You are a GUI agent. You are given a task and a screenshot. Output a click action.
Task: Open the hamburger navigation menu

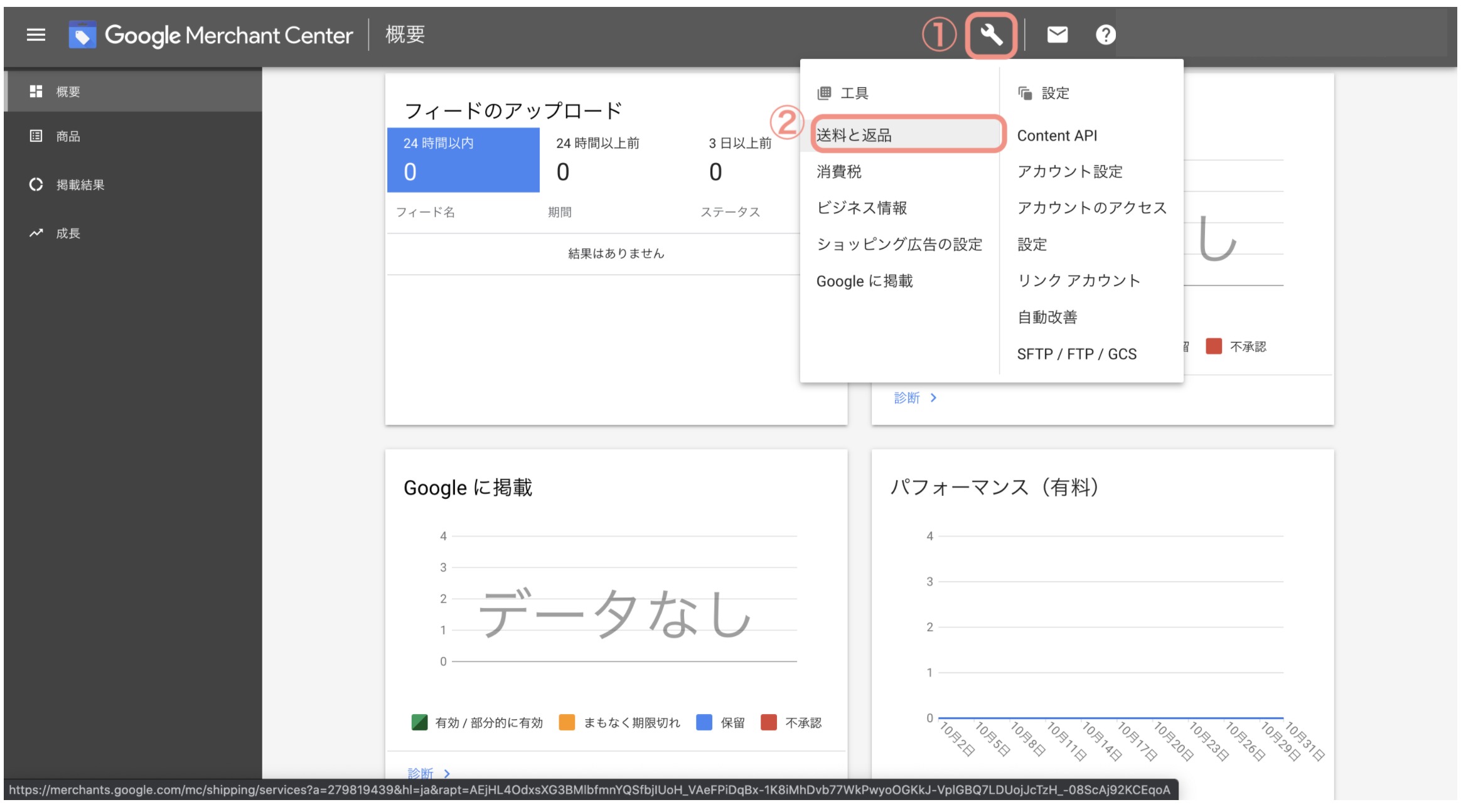pos(36,35)
